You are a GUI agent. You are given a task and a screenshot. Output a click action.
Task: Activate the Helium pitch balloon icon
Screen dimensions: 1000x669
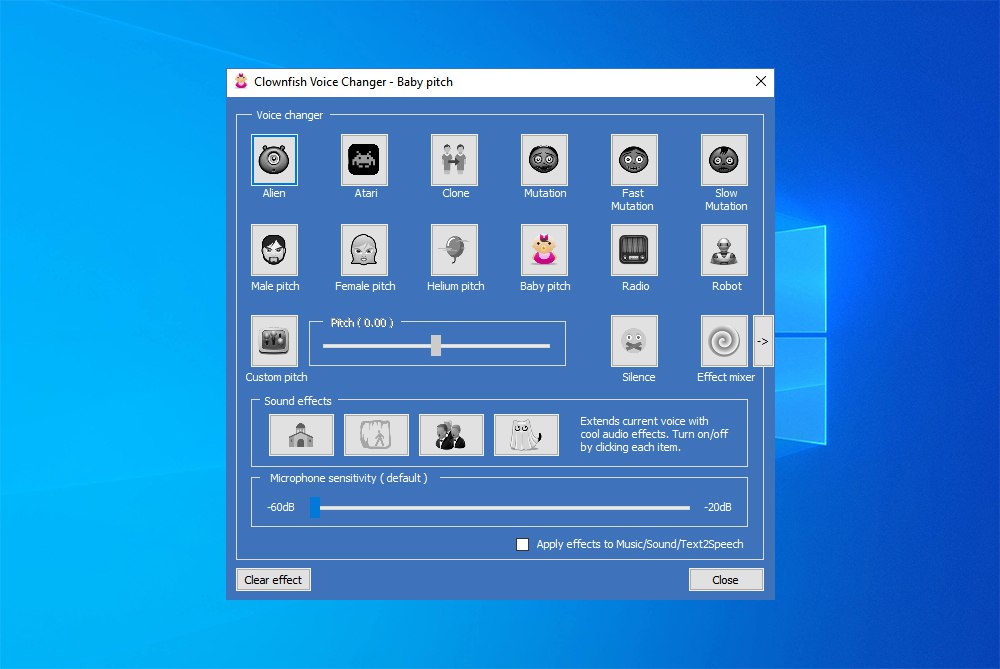click(x=454, y=250)
